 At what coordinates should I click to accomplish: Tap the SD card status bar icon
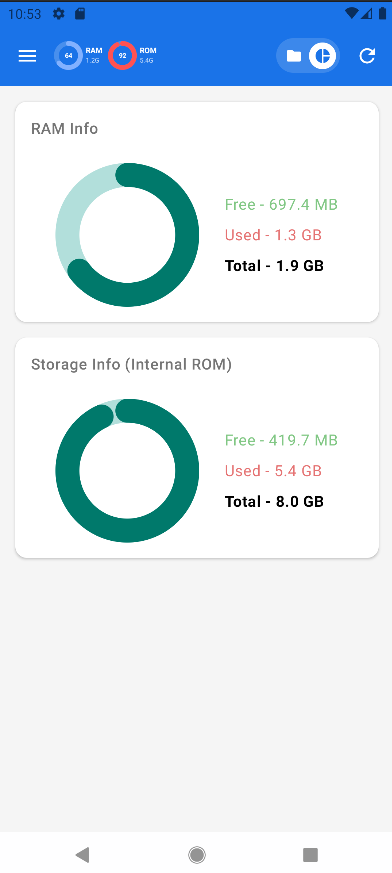80,14
